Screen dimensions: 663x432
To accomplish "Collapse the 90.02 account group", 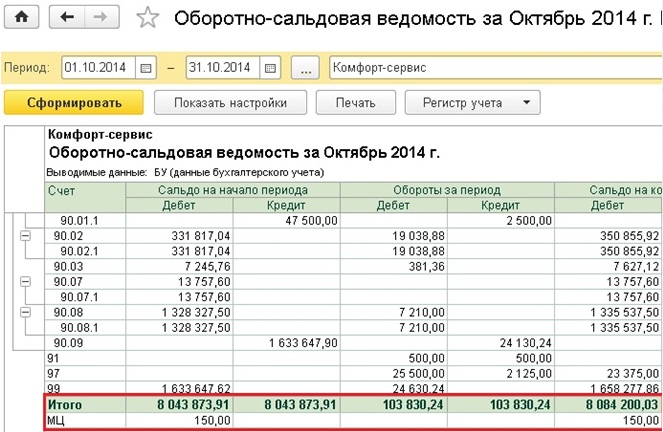I will (x=25, y=236).
